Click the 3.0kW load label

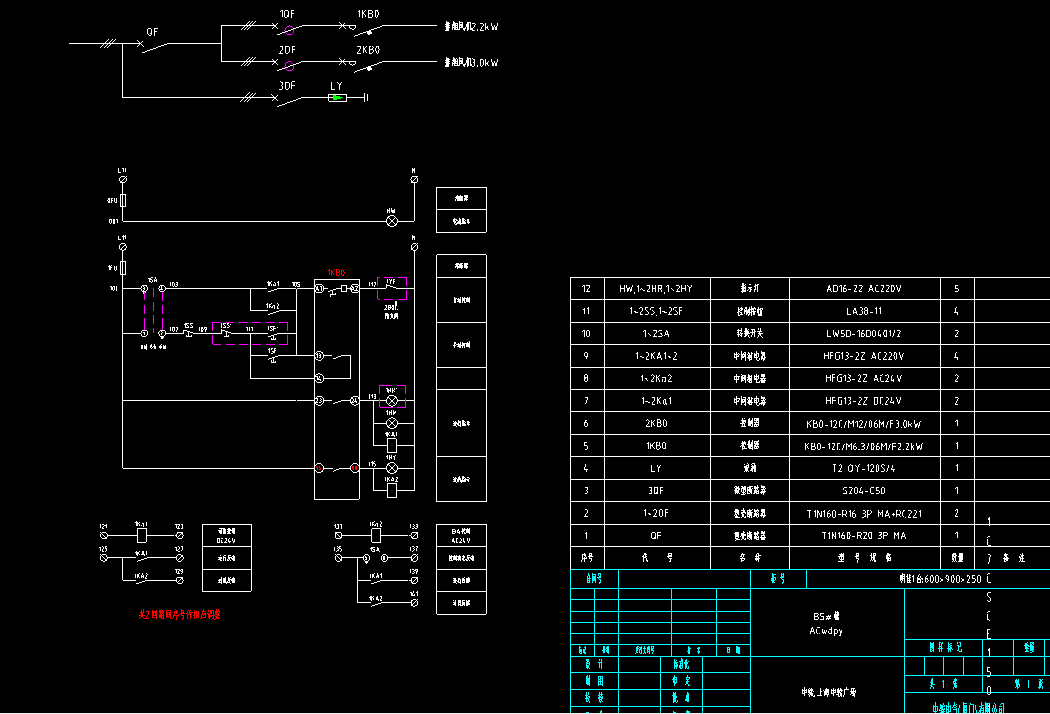[x=471, y=62]
